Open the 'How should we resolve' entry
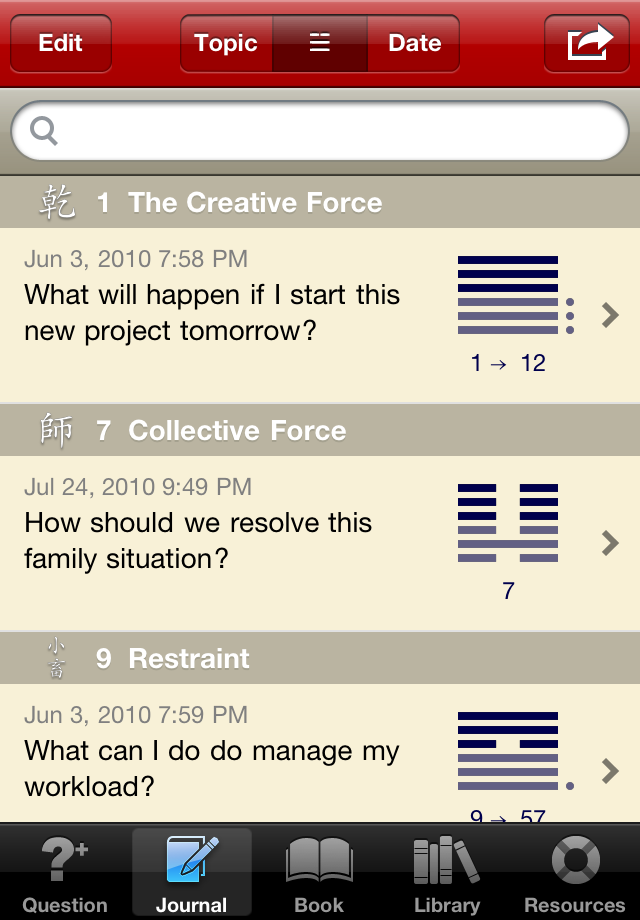This screenshot has width=640, height=920. coord(320,543)
